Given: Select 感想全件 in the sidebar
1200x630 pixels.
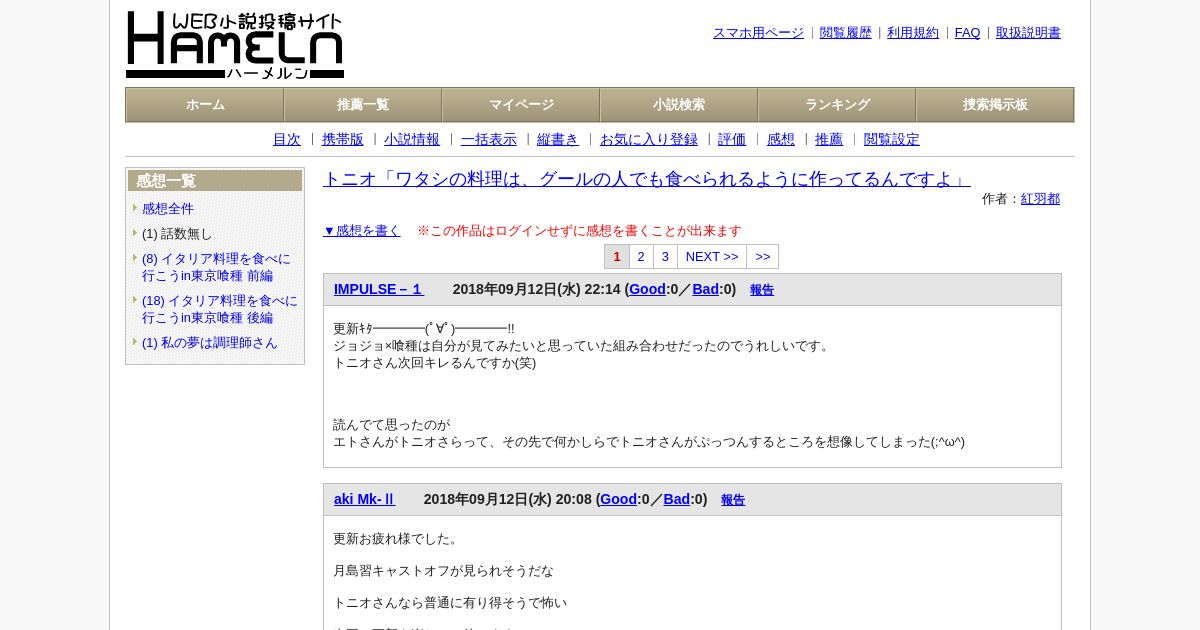Looking at the screenshot, I should tap(168, 209).
